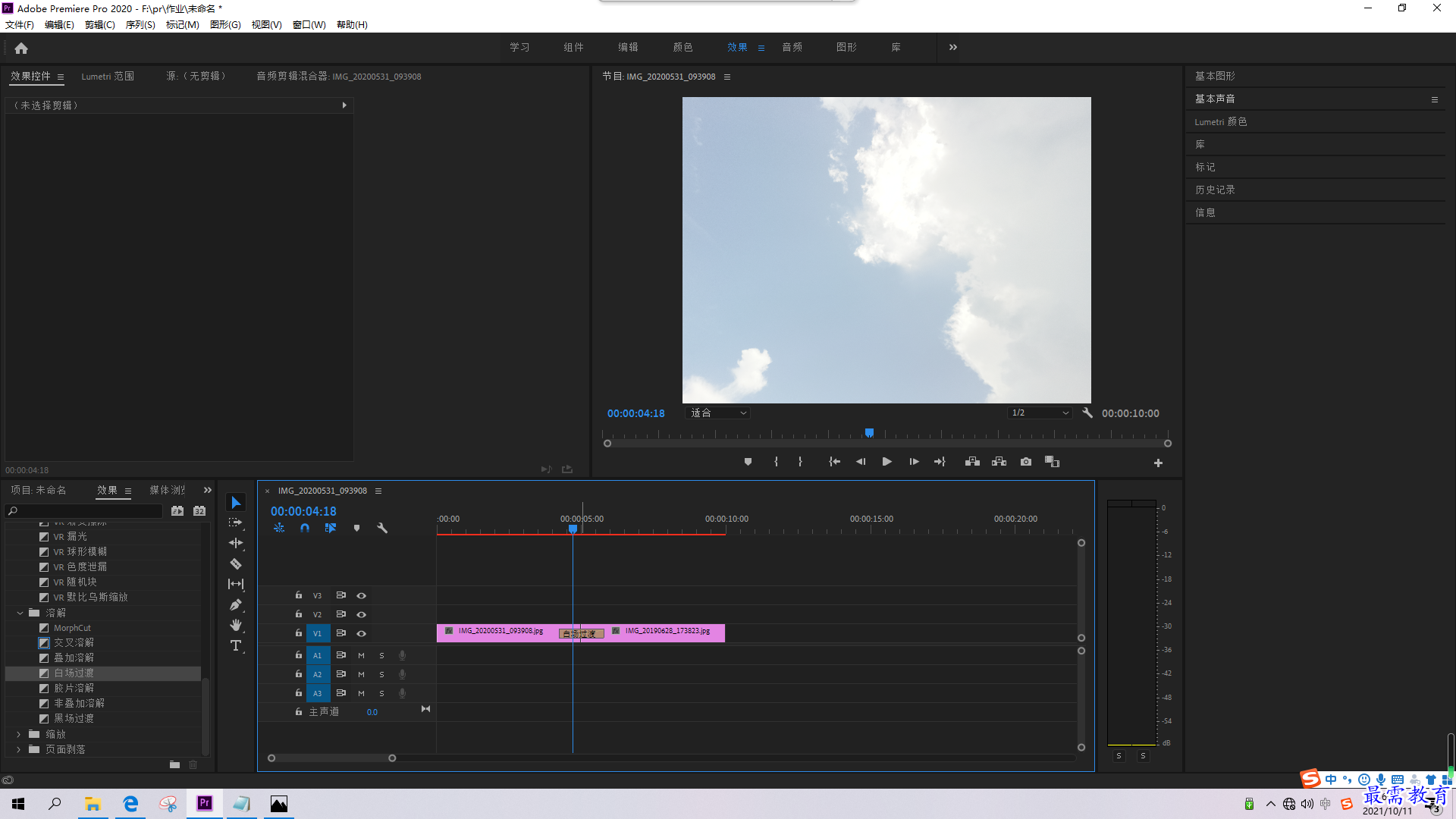This screenshot has height=819, width=1456.
Task: Toggle A3 track targeting
Action: [318, 693]
